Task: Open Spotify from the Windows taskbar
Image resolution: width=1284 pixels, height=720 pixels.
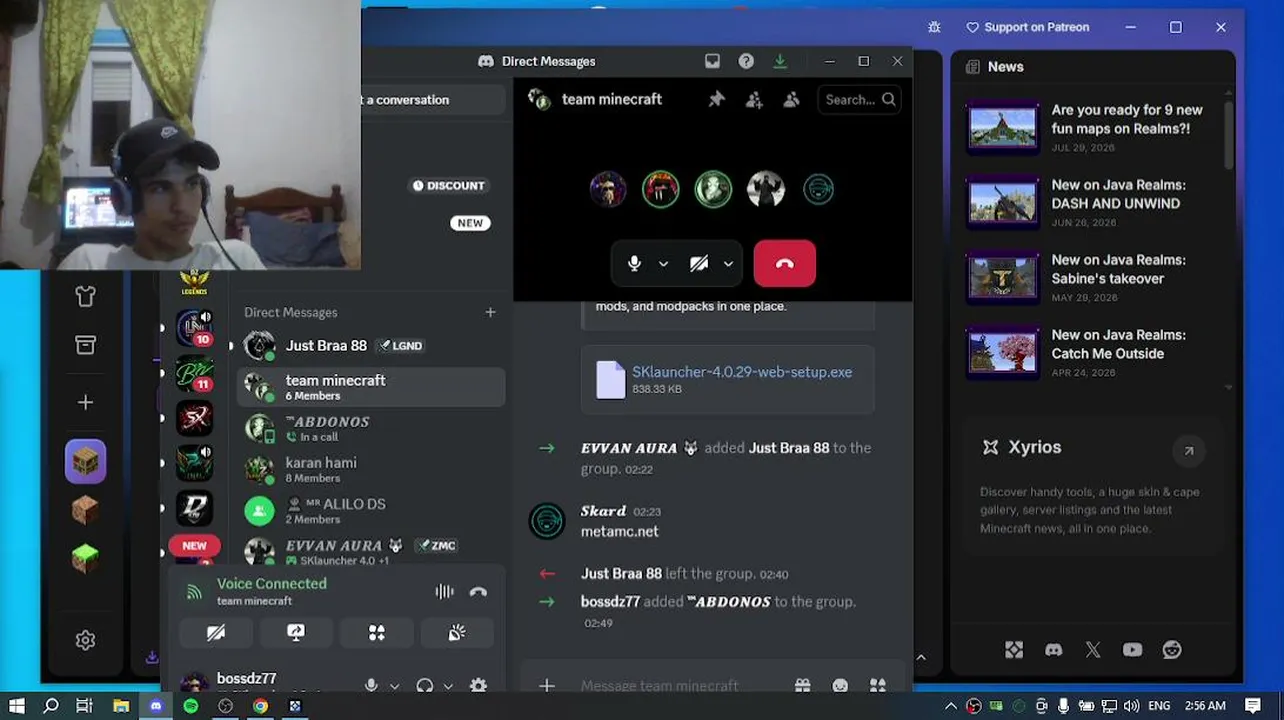Action: [x=191, y=706]
